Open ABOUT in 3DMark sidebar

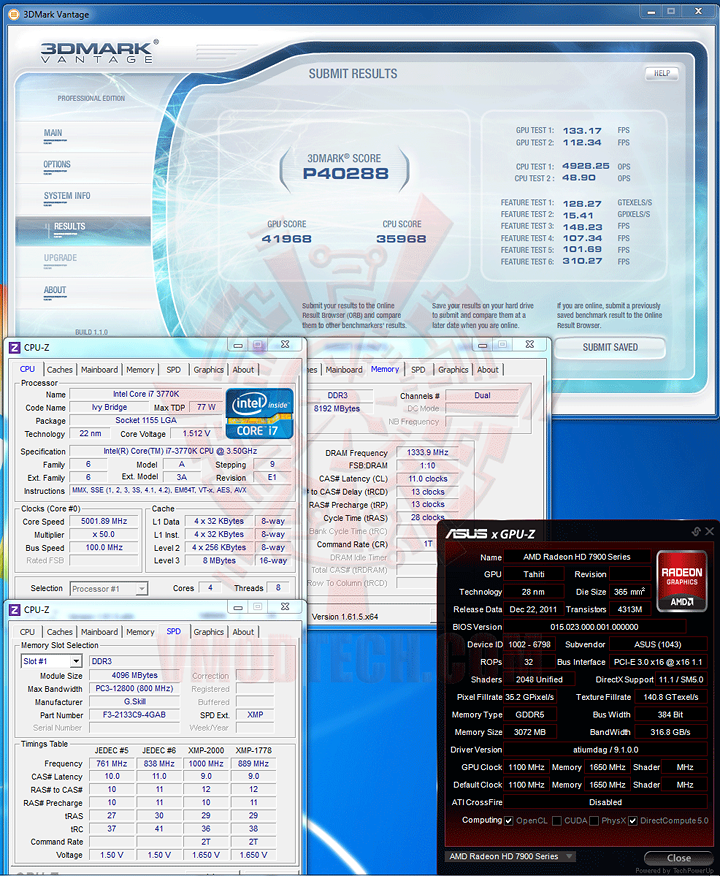[55, 289]
